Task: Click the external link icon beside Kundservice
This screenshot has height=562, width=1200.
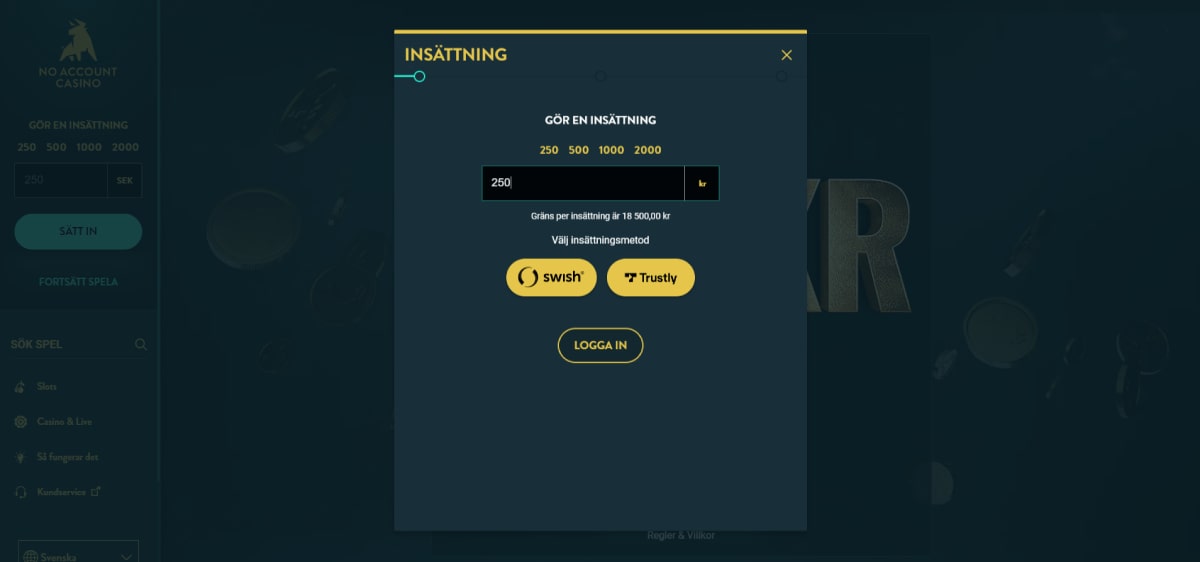Action: point(96,491)
